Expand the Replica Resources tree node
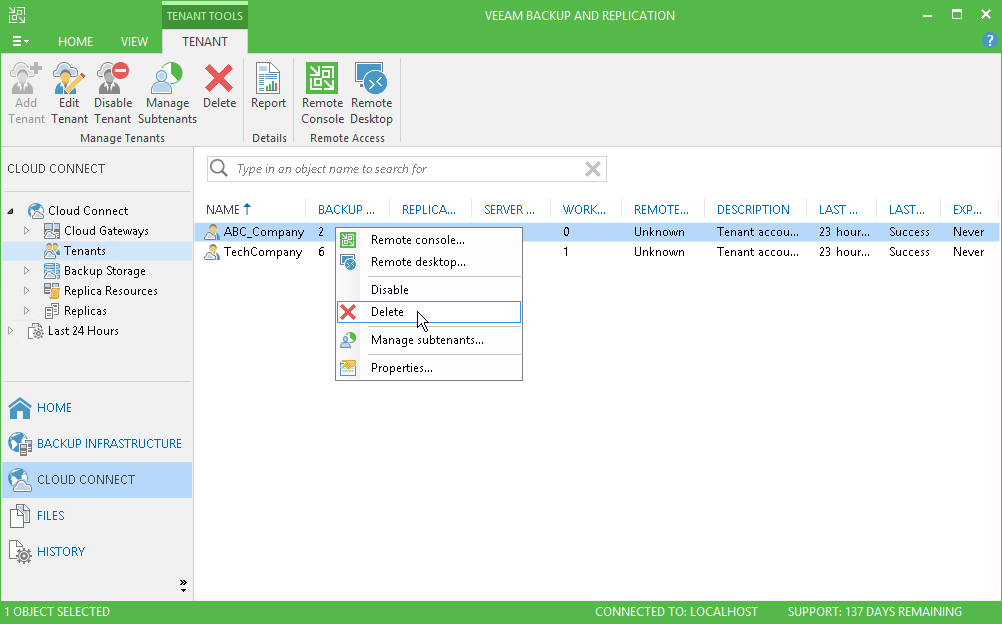 tap(26, 290)
